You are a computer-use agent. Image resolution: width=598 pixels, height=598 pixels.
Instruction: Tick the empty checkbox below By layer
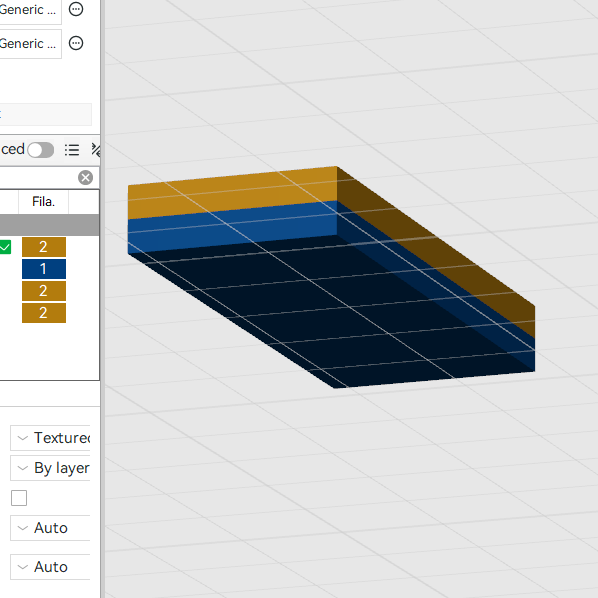point(19,498)
